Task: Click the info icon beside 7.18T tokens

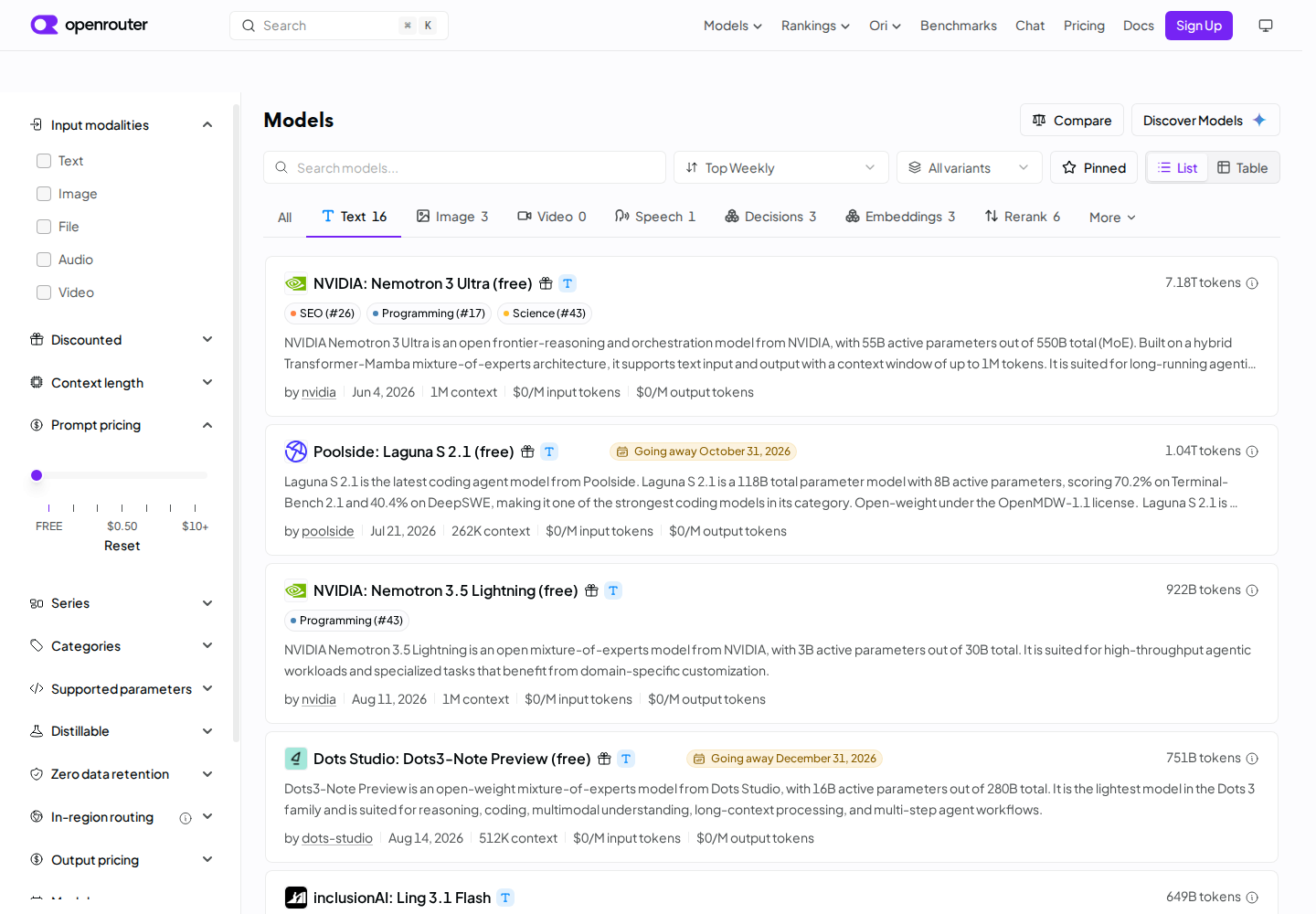Action: coord(1252,283)
